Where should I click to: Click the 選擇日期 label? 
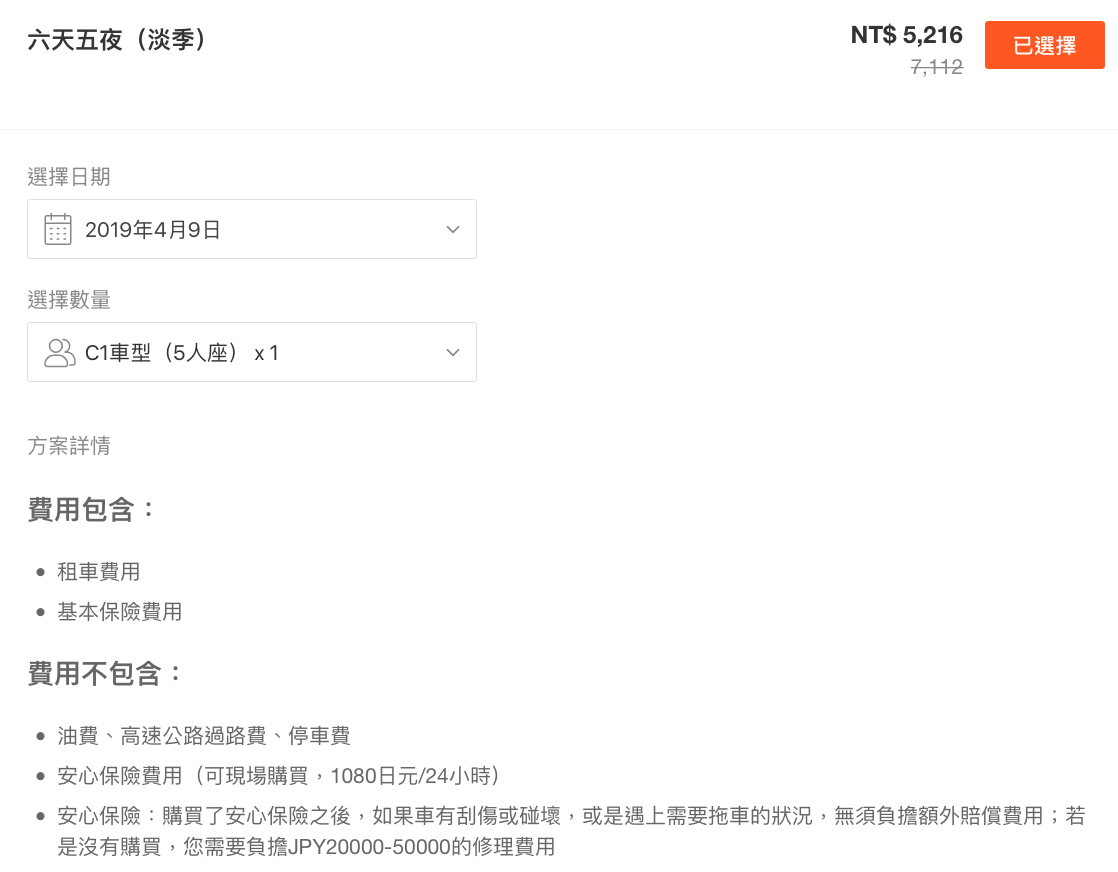[x=69, y=177]
